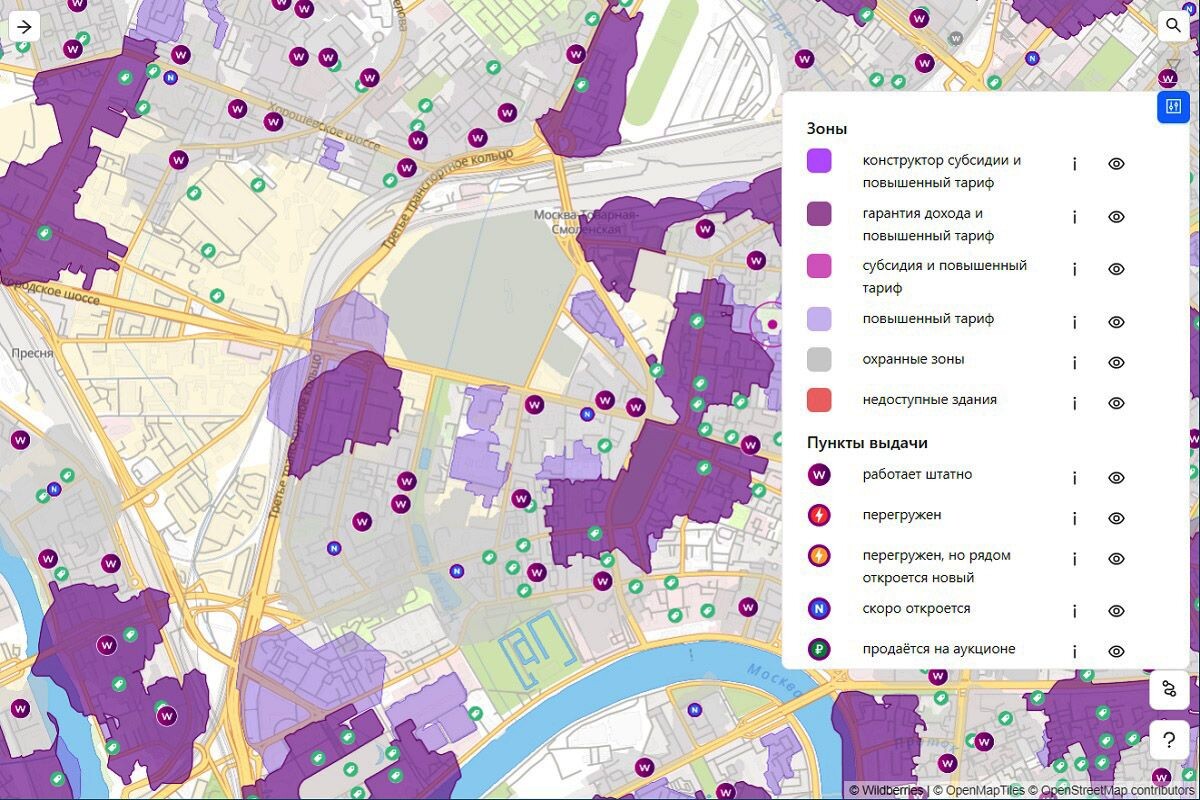This screenshot has height=800, width=1200.
Task: Open the route tool button
Action: point(1169,689)
